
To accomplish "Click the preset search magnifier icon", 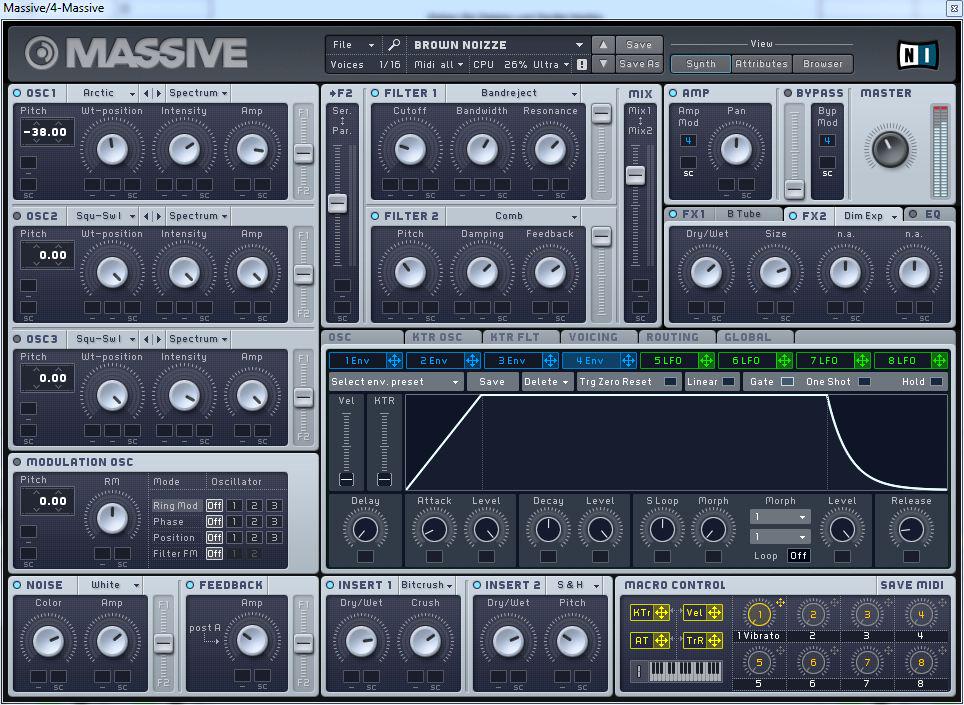I will pyautogui.click(x=394, y=45).
